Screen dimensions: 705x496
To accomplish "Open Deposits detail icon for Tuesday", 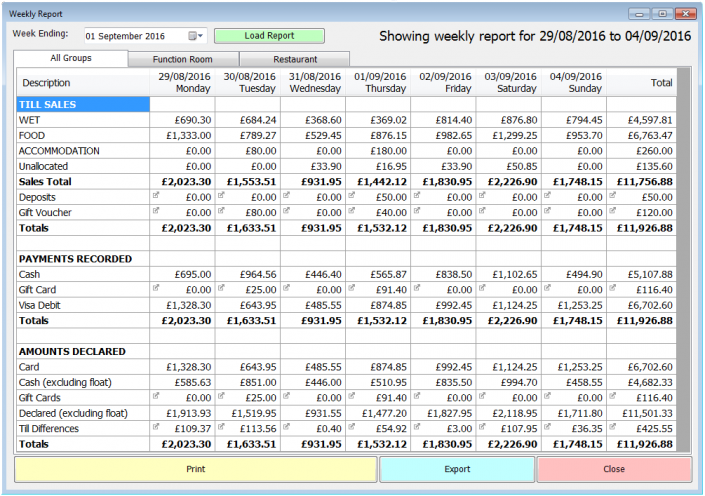I will (x=221, y=195).
